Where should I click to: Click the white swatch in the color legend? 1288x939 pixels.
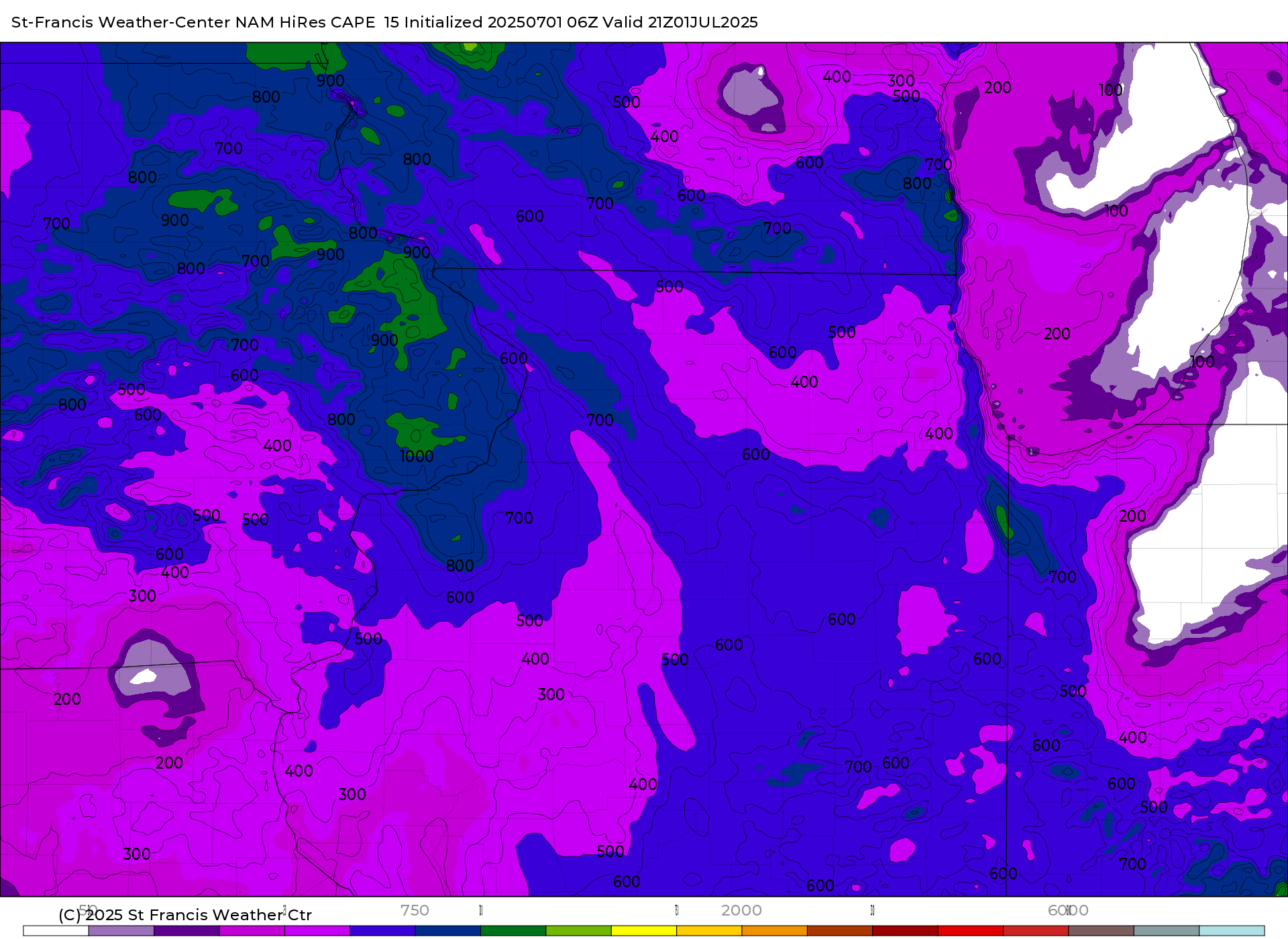56,931
